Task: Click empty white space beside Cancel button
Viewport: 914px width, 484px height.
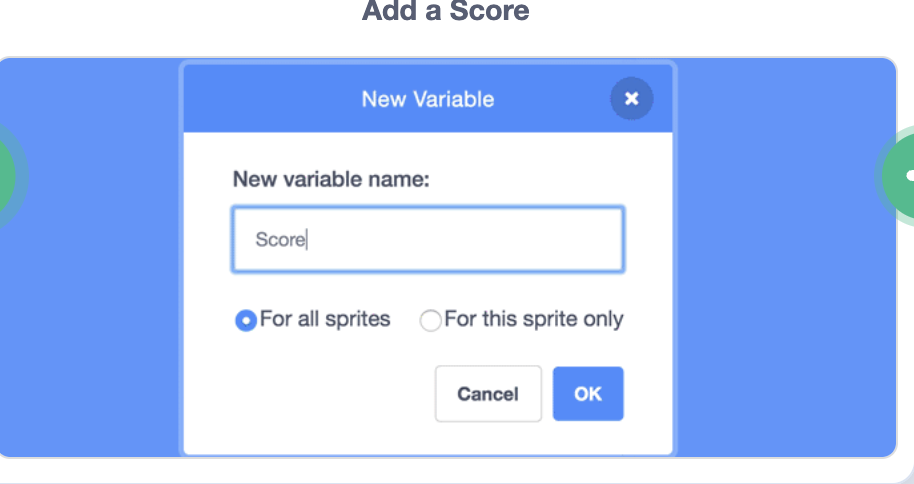Action: pyautogui.click(x=320, y=395)
